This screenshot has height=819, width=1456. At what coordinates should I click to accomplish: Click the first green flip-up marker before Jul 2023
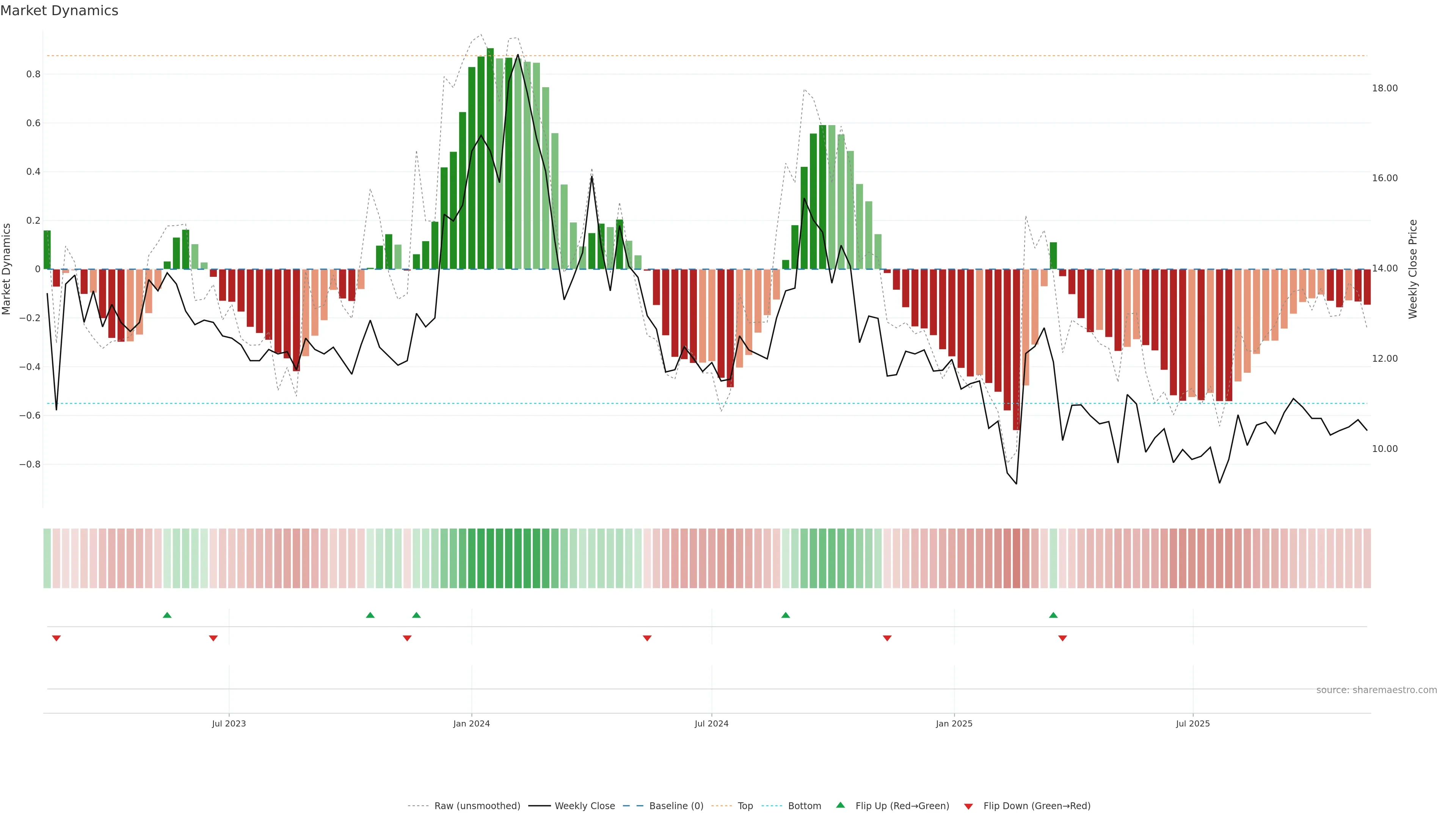(x=167, y=615)
